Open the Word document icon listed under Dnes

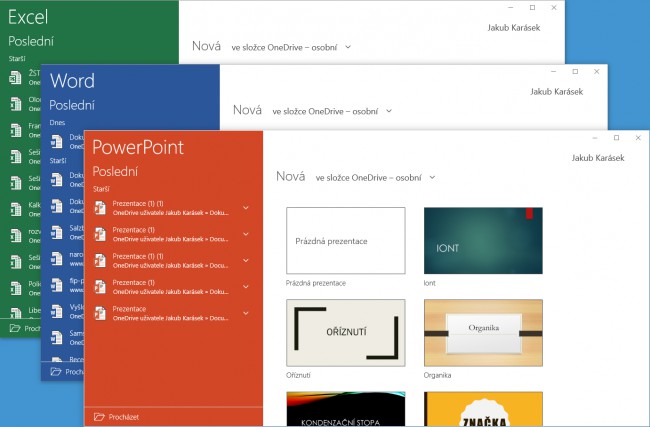coord(57,141)
